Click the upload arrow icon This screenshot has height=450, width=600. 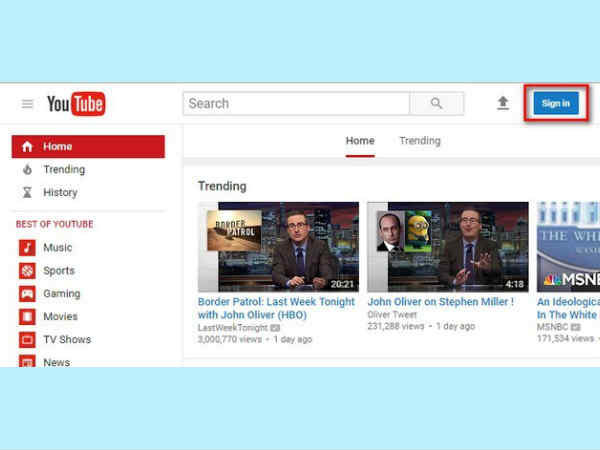coord(503,103)
